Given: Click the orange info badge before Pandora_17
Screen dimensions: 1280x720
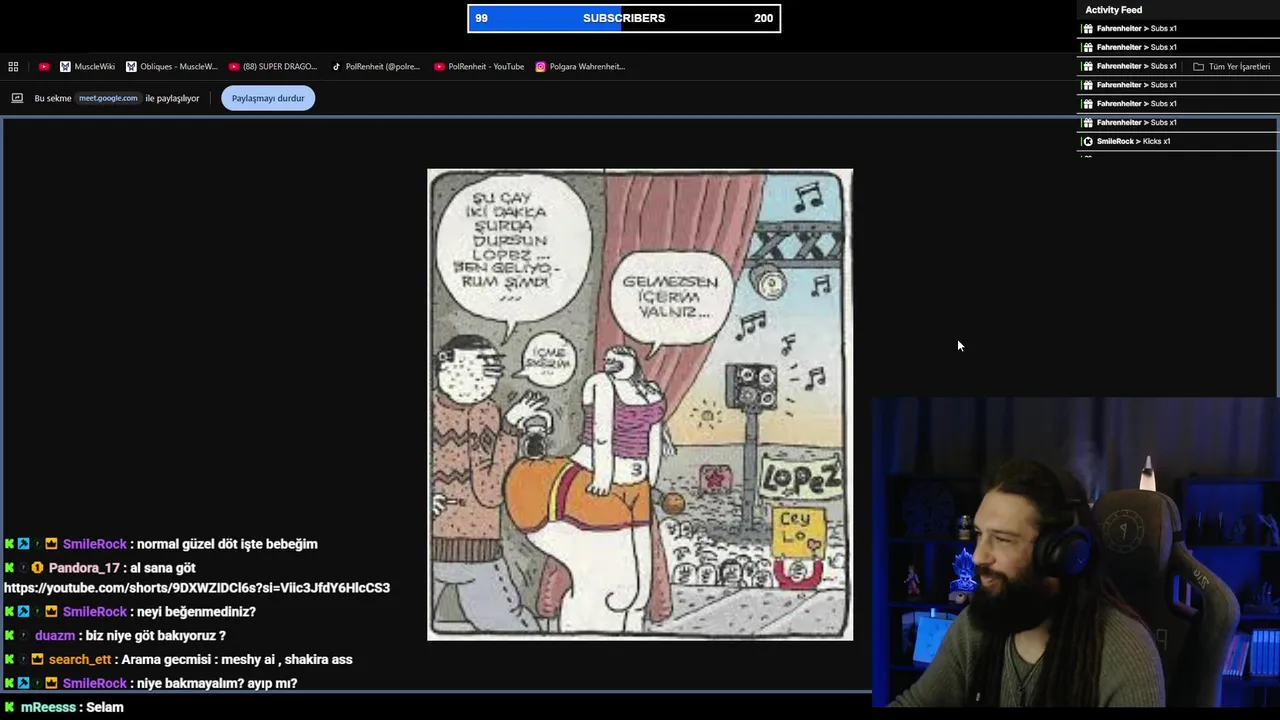Looking at the screenshot, I should click(37, 568).
